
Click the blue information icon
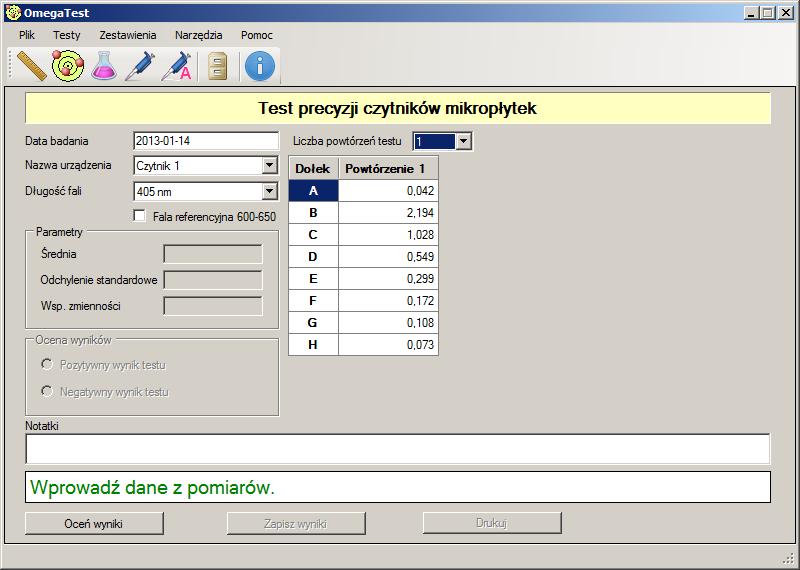[x=259, y=66]
